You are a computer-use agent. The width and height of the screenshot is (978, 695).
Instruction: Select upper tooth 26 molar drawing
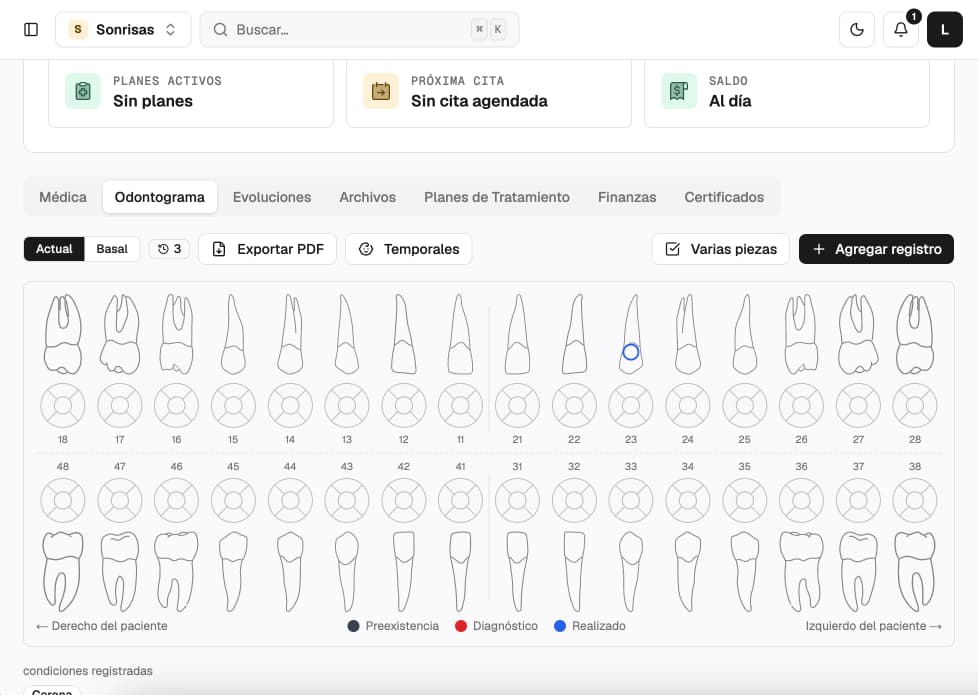(801, 334)
